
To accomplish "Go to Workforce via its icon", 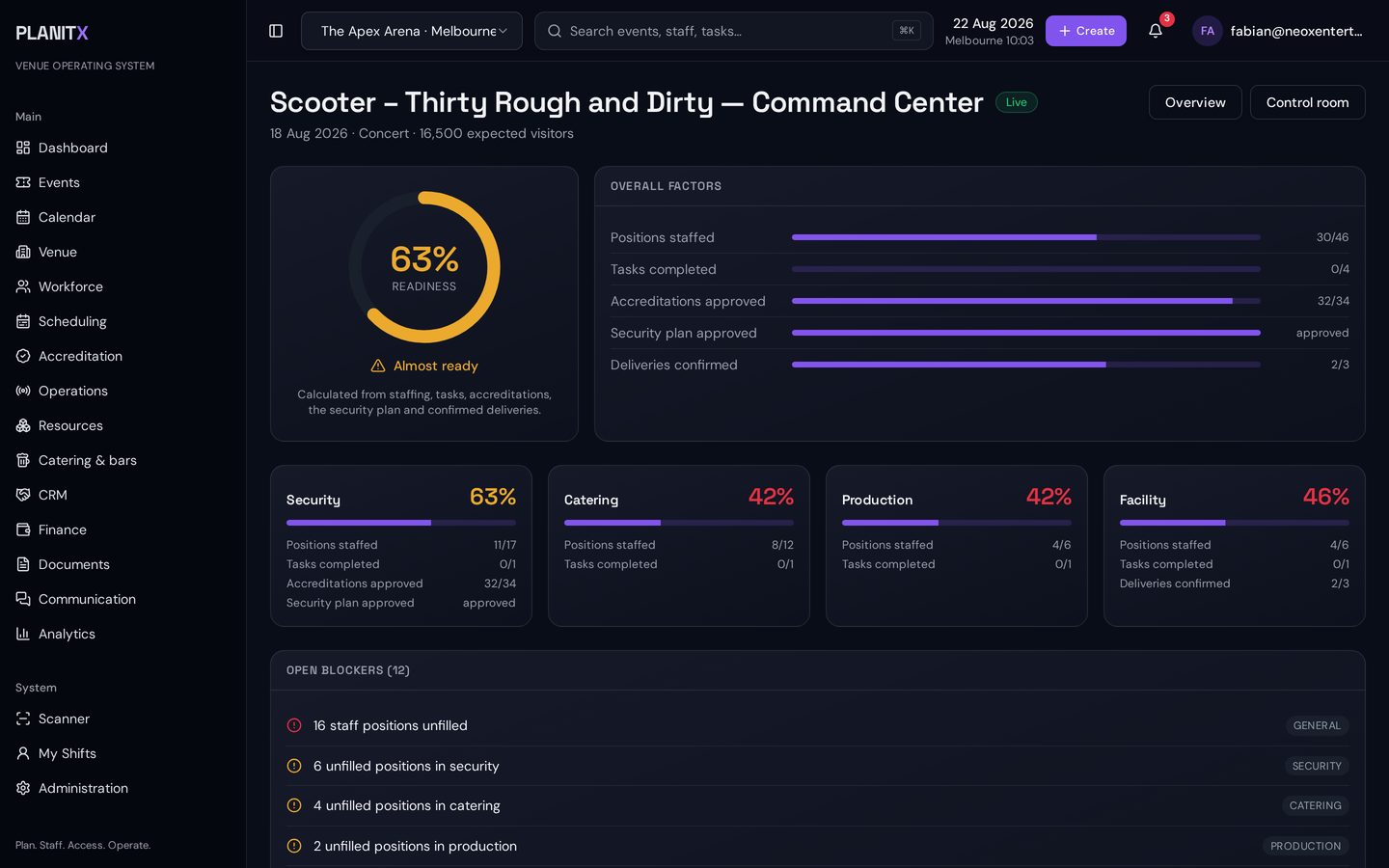I will 23,286.
